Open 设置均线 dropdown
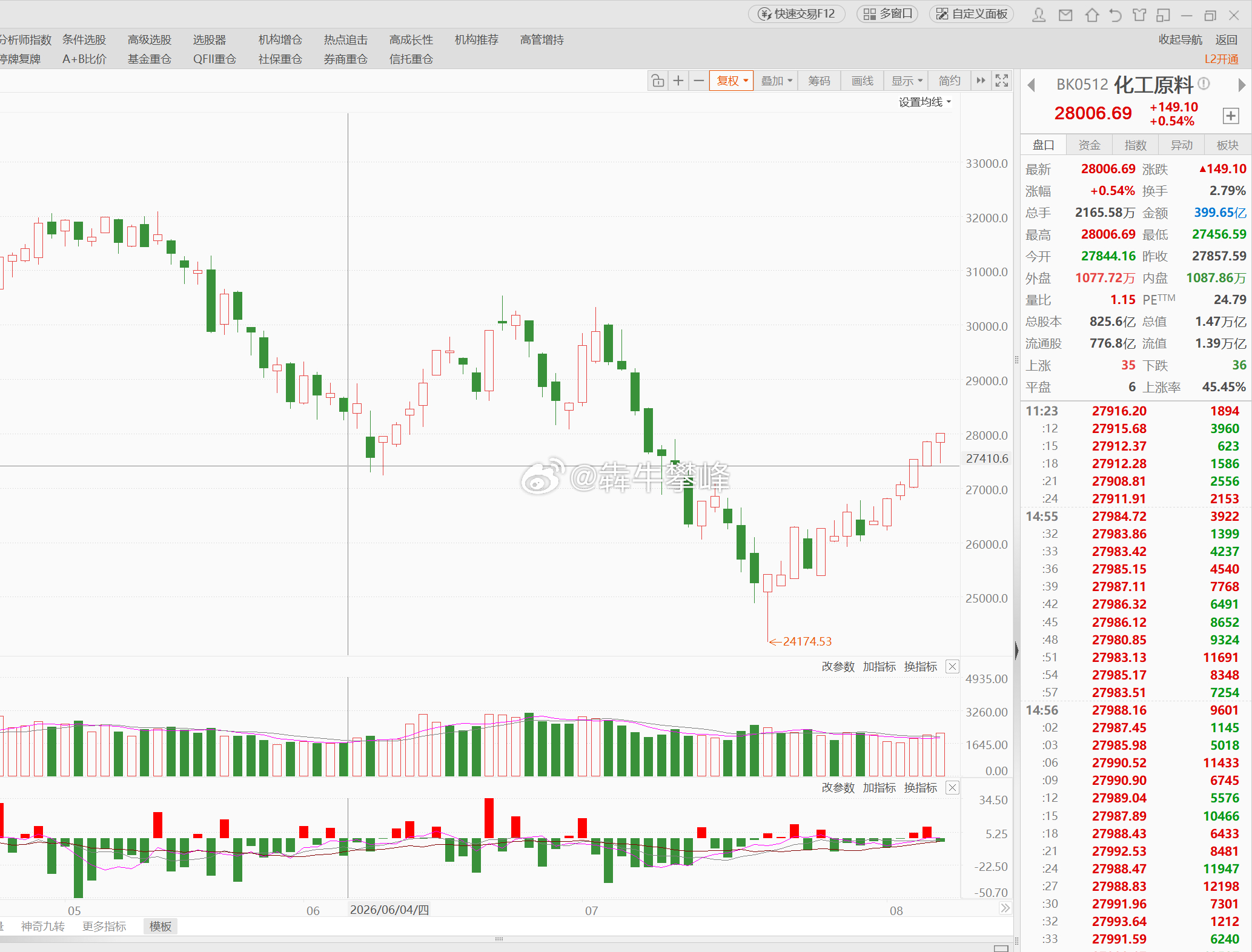The image size is (1252, 952). pyautogui.click(x=925, y=102)
